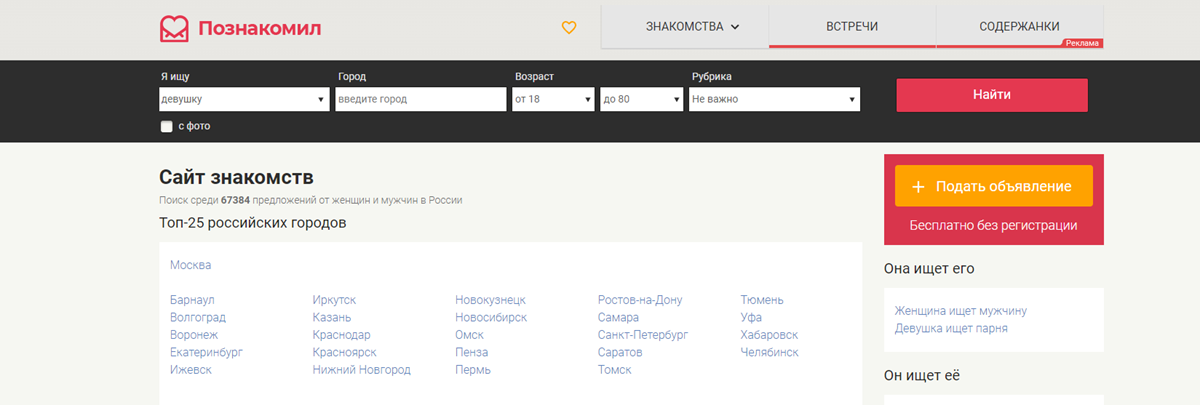
Task: Click the Познакомил heart logo icon
Action: point(174,28)
